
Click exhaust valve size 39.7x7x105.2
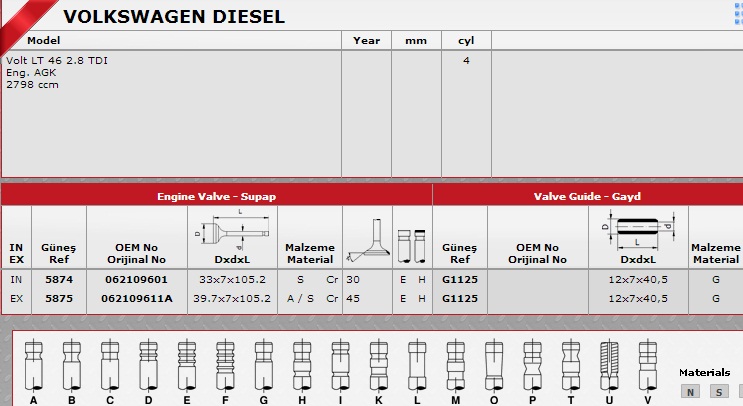pos(232,298)
